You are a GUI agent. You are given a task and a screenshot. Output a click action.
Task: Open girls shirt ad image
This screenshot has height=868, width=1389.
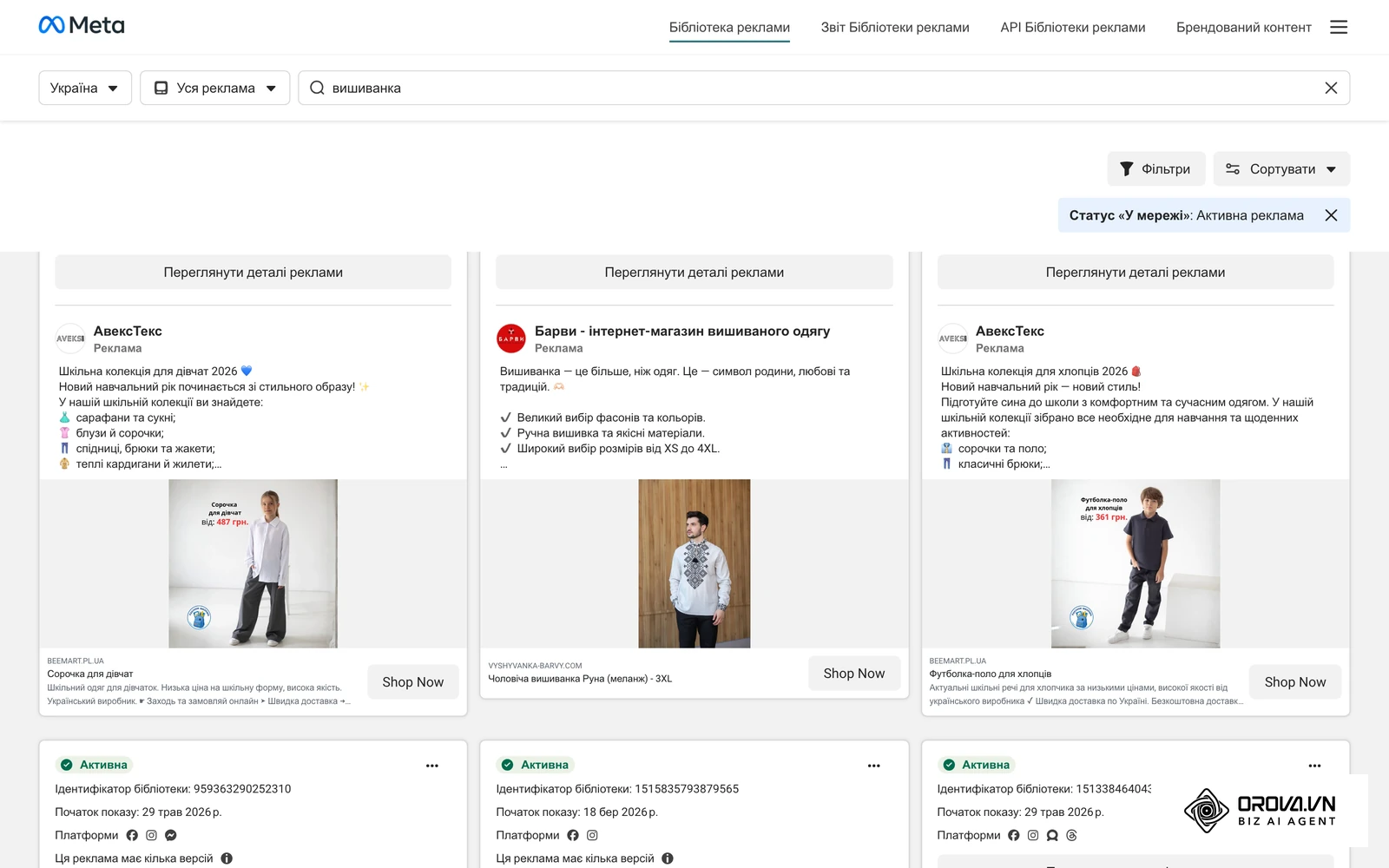[x=253, y=563]
